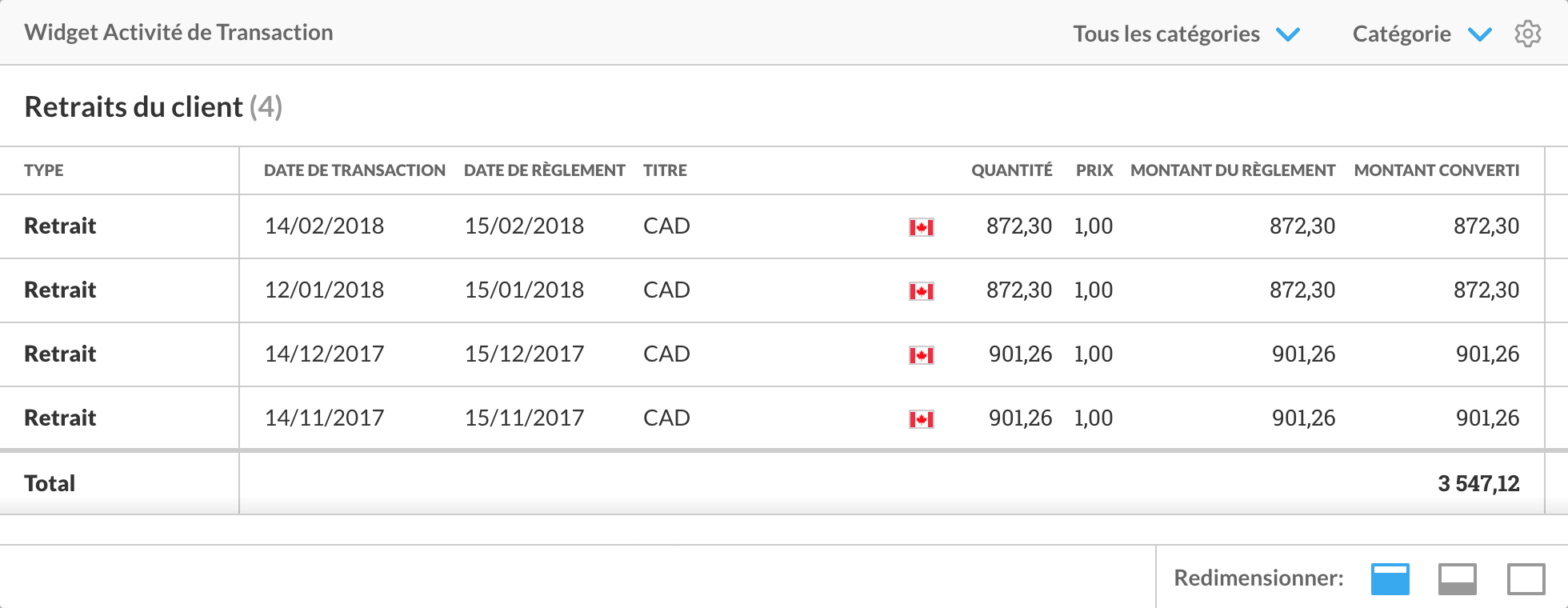1568x608 pixels.
Task: Sort by Date de règlement column header
Action: [544, 170]
